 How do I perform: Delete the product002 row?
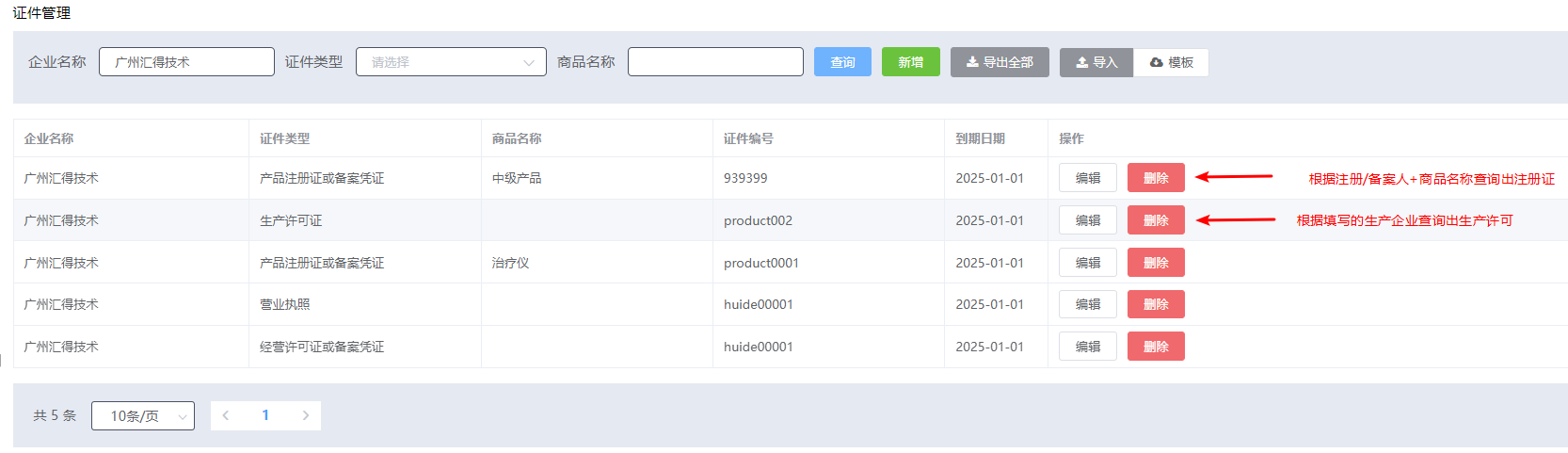coord(1155,220)
